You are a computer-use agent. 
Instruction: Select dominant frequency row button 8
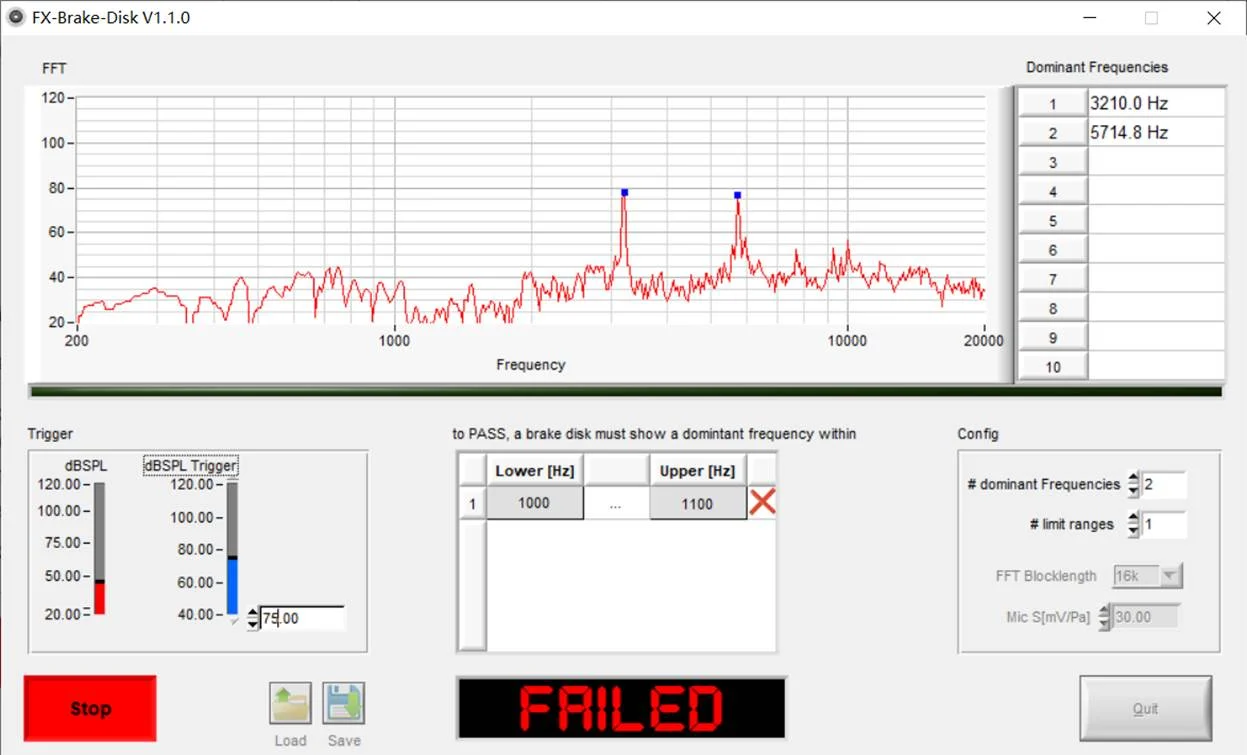coord(1053,308)
